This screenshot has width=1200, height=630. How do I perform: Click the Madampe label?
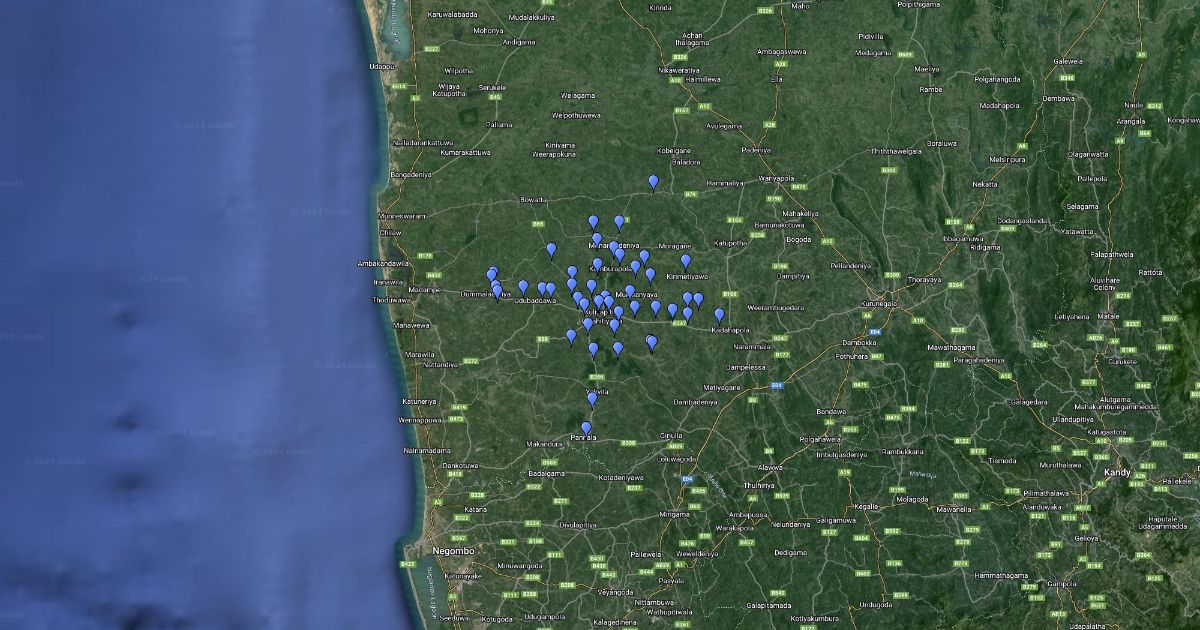tap(425, 290)
